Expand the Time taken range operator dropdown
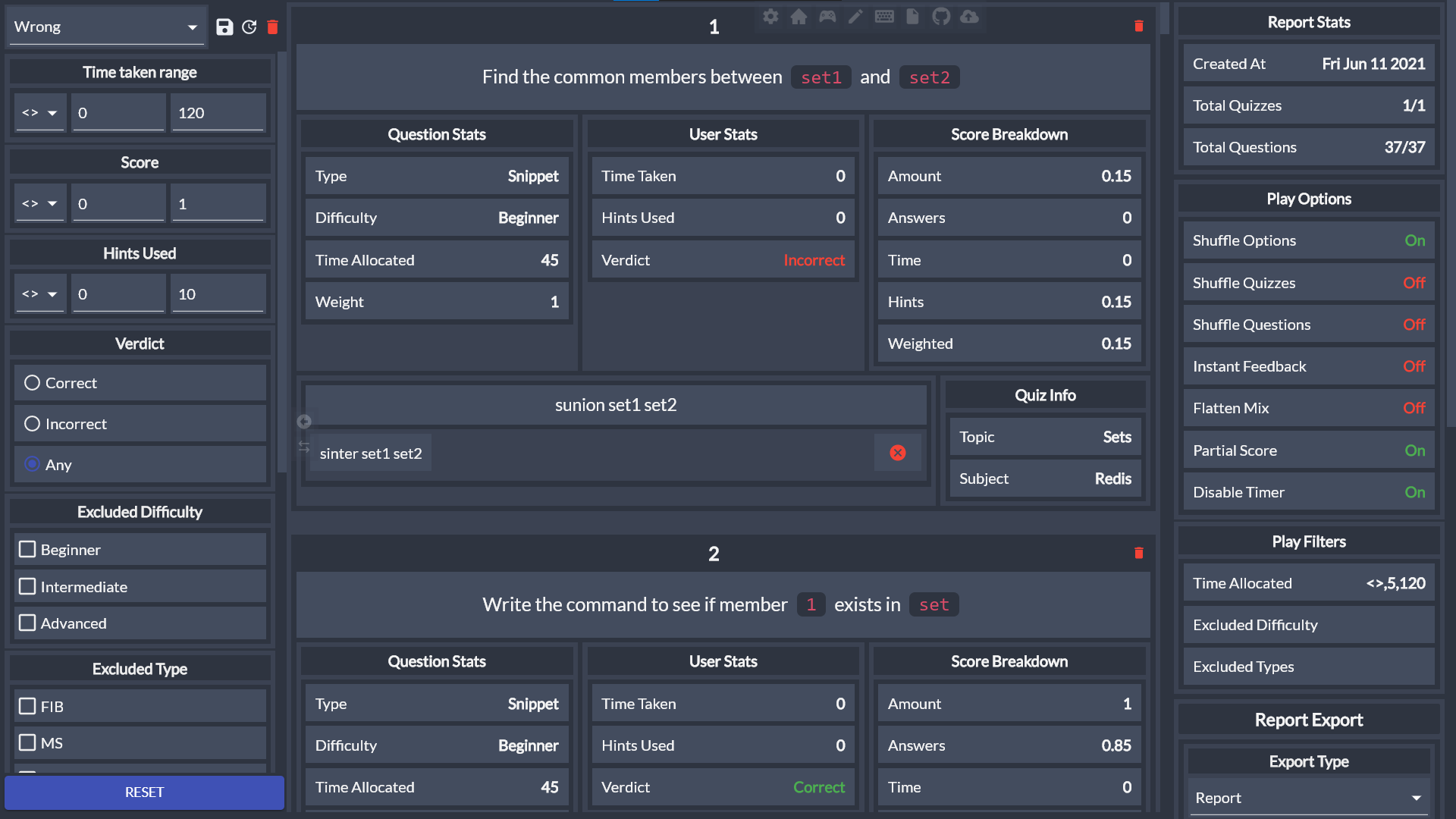 click(40, 113)
